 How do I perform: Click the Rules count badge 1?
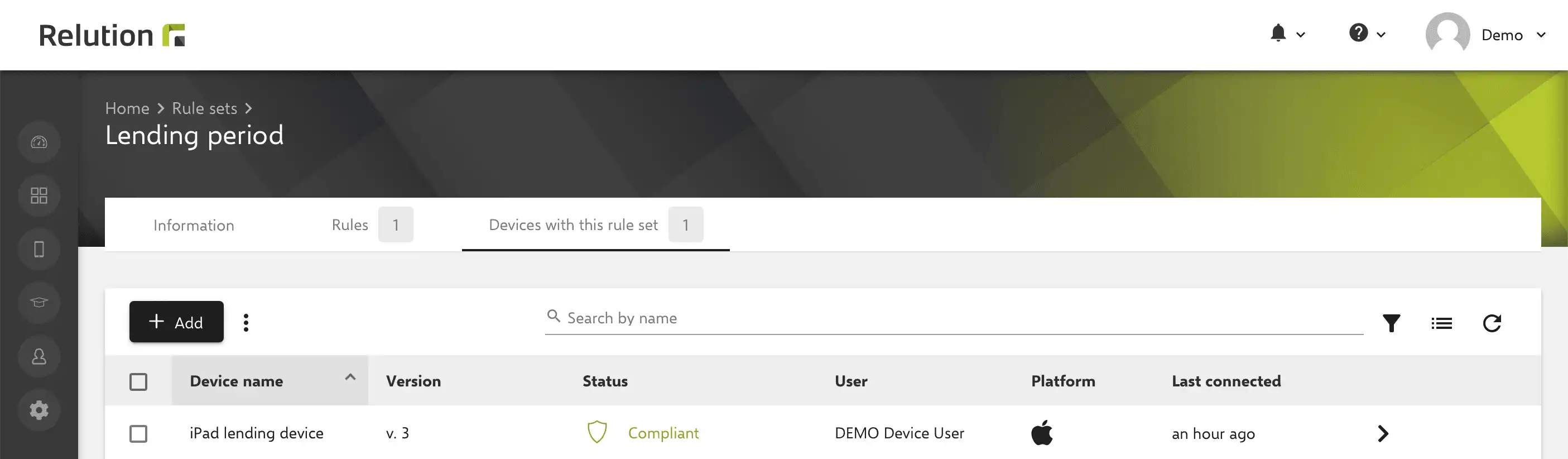[396, 224]
